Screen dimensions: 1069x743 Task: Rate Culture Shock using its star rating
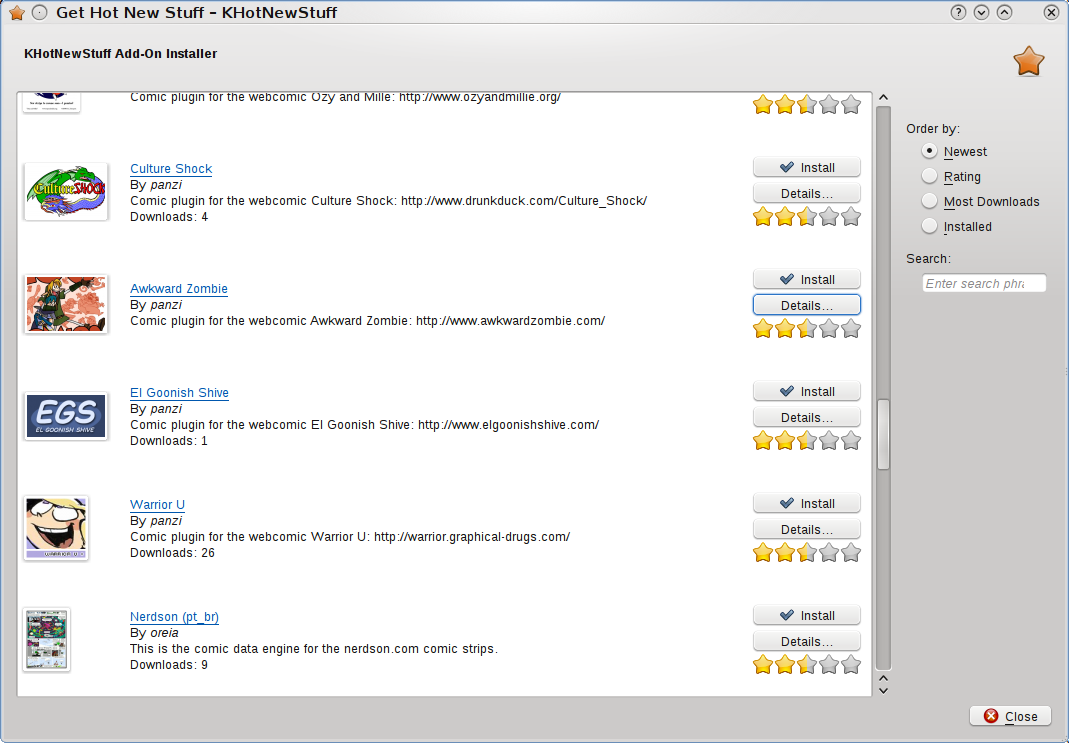tap(807, 217)
